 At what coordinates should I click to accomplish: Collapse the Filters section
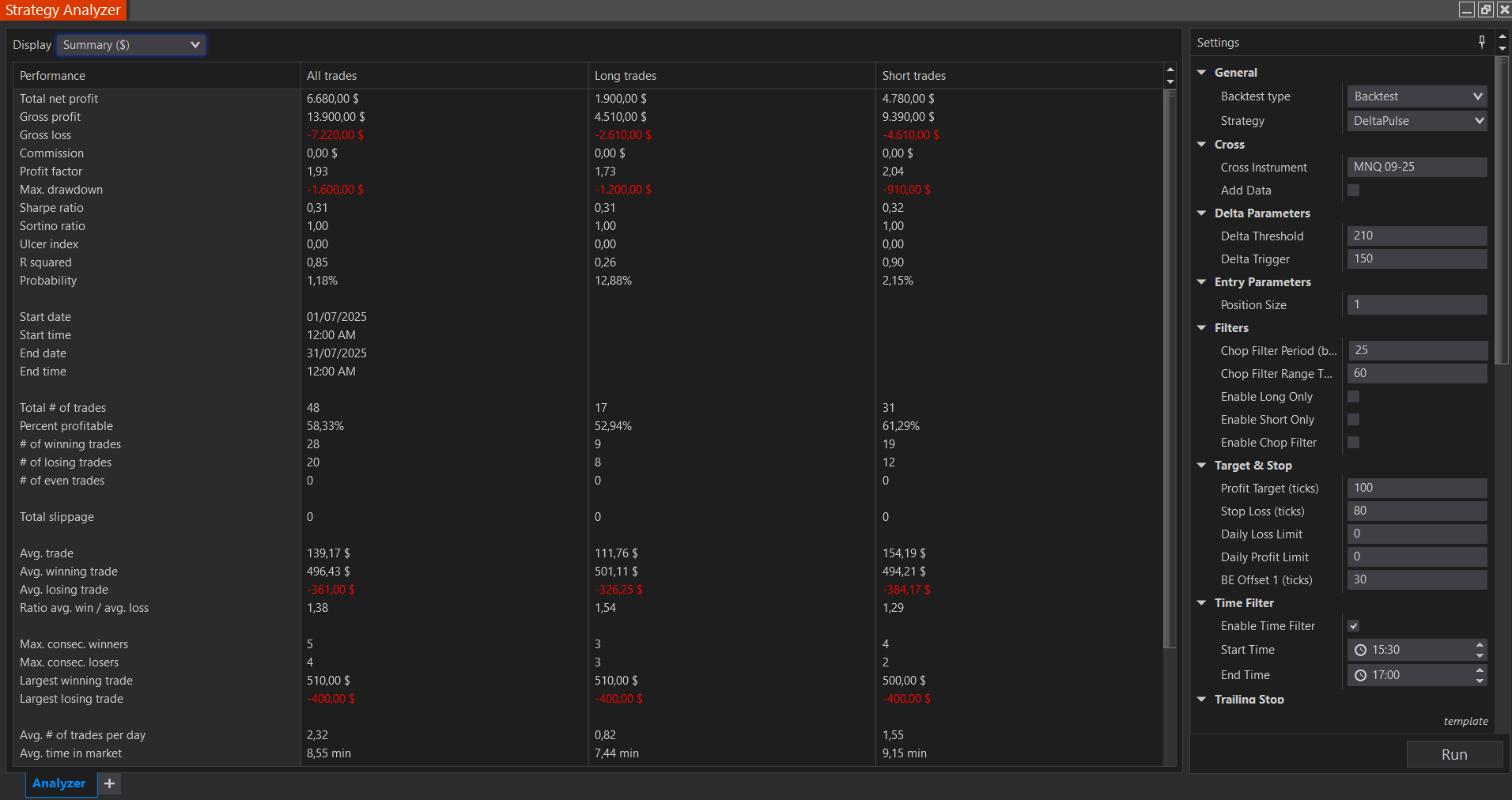click(x=1201, y=328)
